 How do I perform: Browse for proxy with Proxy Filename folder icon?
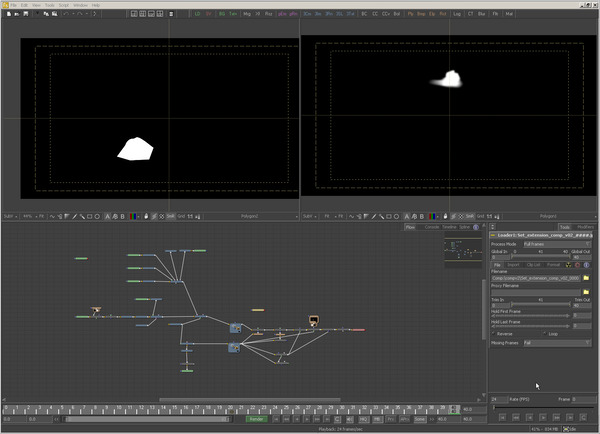(x=586, y=292)
